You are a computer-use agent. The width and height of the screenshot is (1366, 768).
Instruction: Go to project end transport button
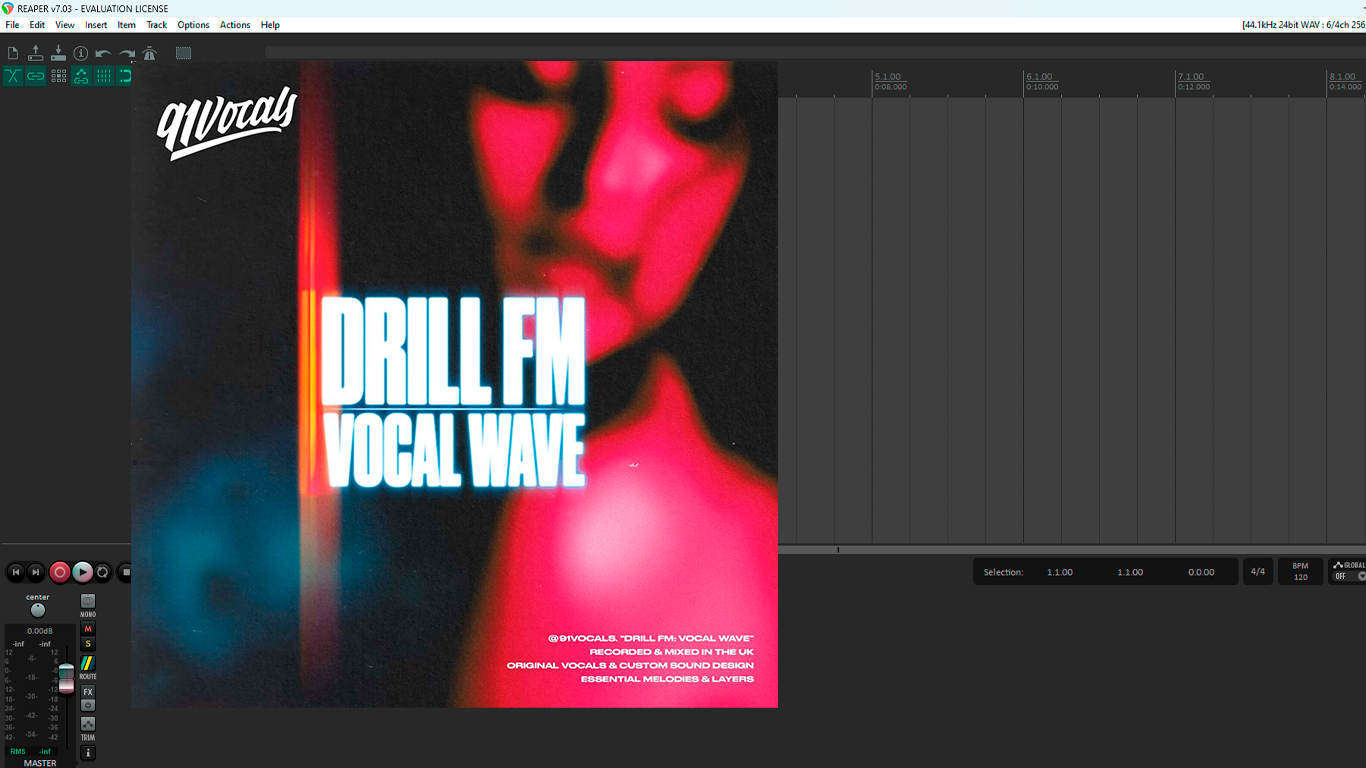(x=36, y=572)
